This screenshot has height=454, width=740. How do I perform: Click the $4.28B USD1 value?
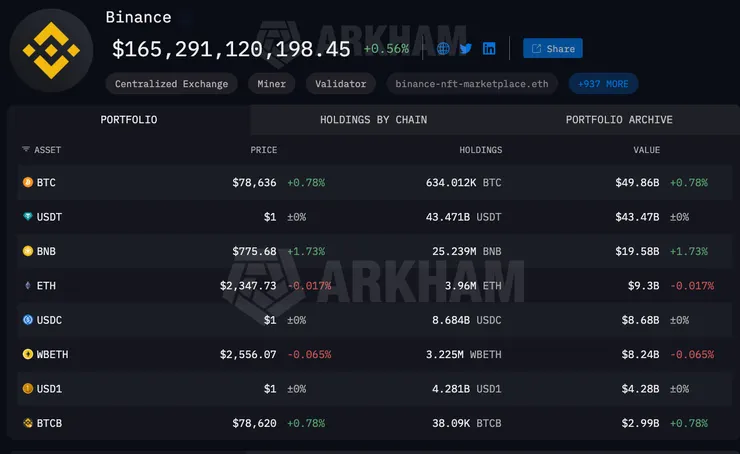click(640, 389)
